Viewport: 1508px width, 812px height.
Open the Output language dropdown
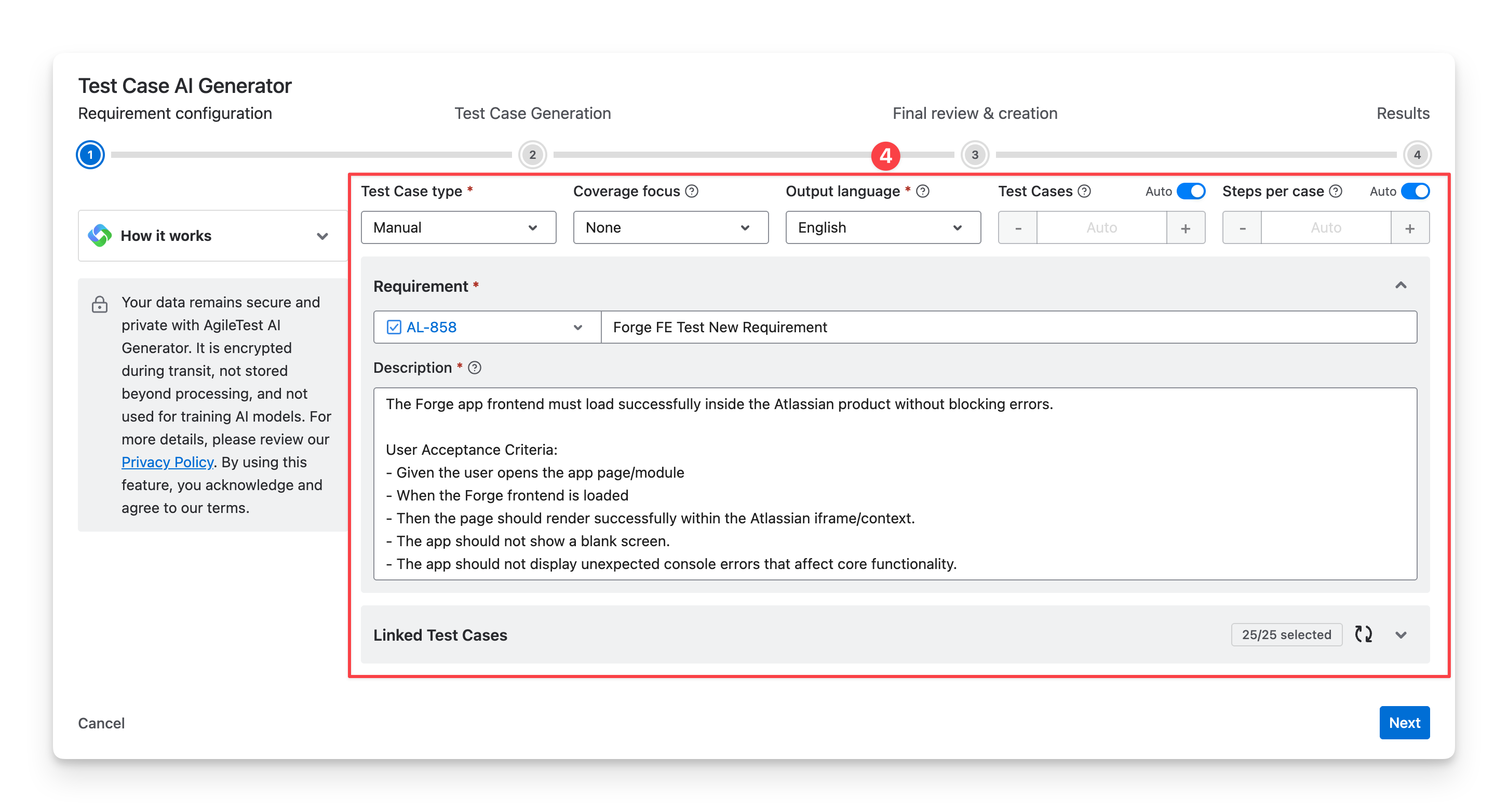883,227
